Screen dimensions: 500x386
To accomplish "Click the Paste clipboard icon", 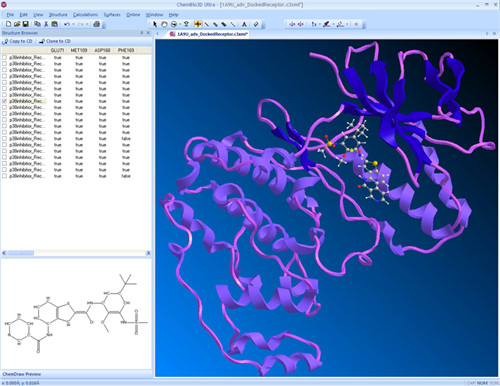I will [x=55, y=24].
